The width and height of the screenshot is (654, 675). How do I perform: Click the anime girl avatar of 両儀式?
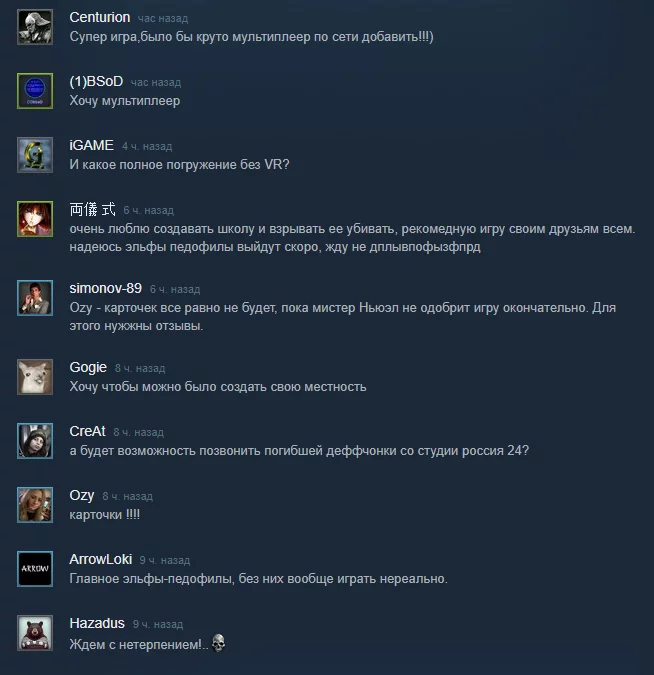pyautogui.click(x=35, y=219)
